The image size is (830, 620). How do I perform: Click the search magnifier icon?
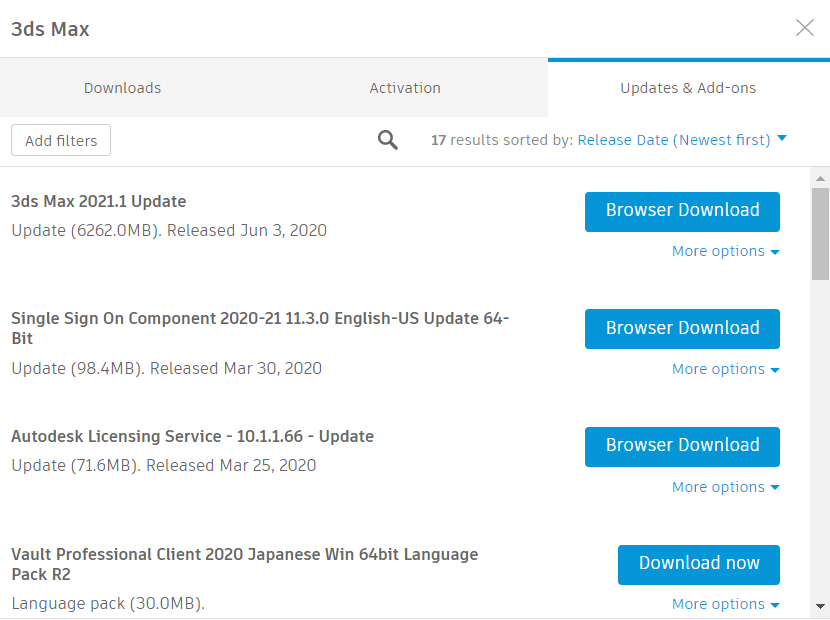tap(388, 140)
